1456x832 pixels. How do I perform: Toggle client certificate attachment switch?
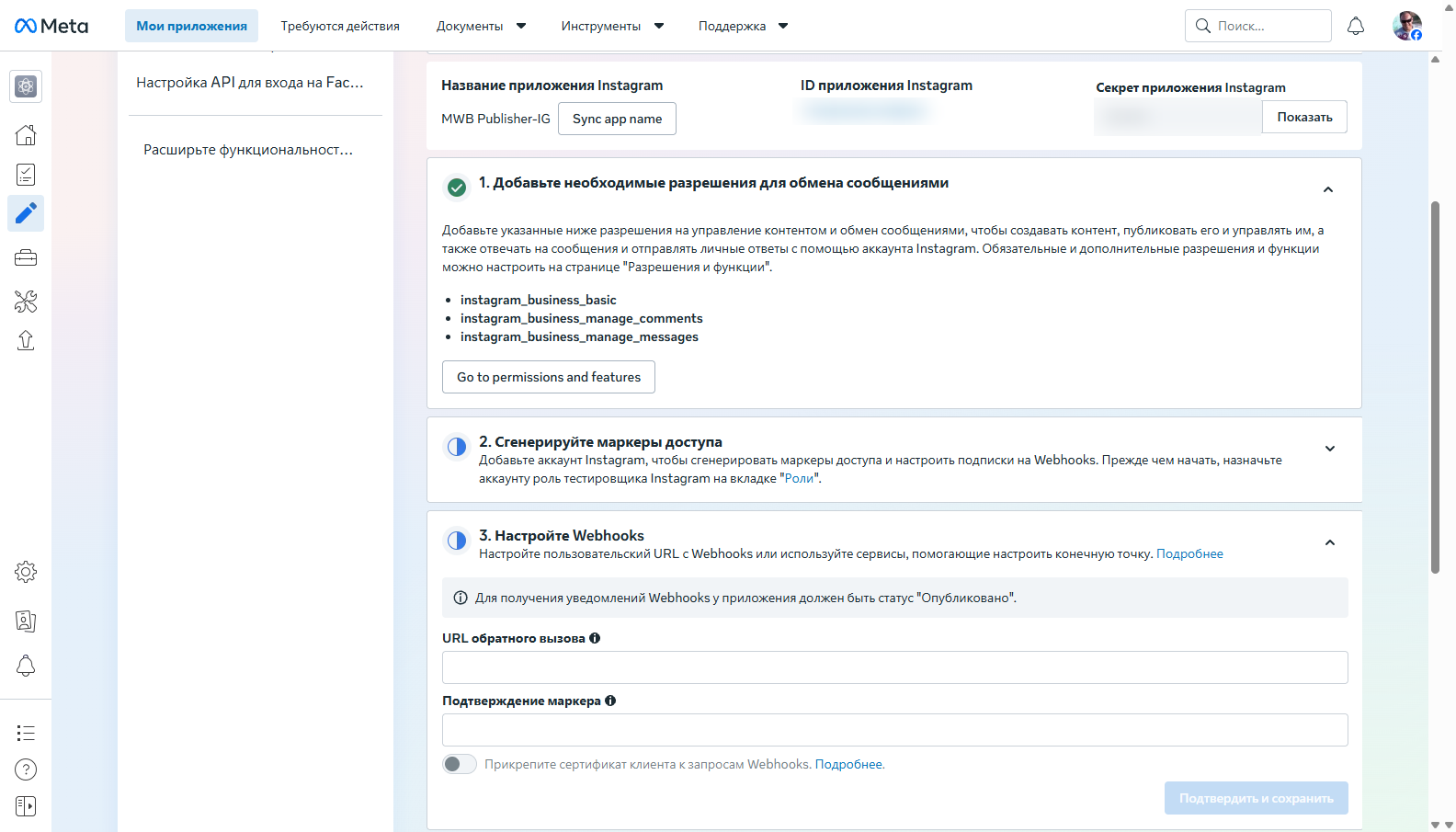(x=460, y=764)
